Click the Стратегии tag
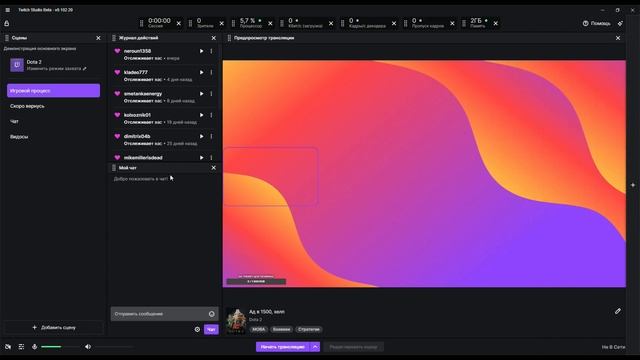This screenshot has width=640, height=360. (x=309, y=329)
